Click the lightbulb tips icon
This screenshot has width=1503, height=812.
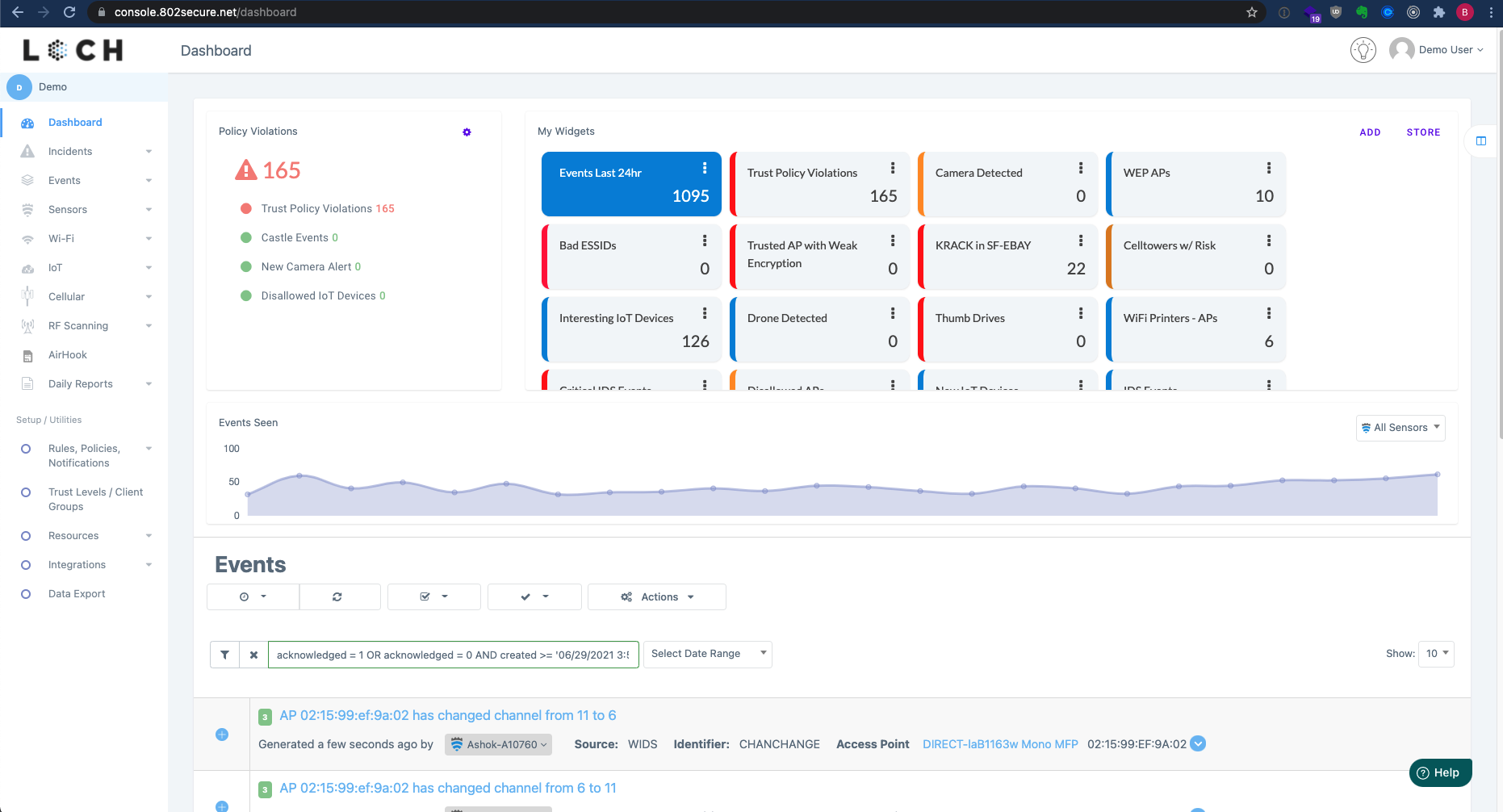(1363, 50)
